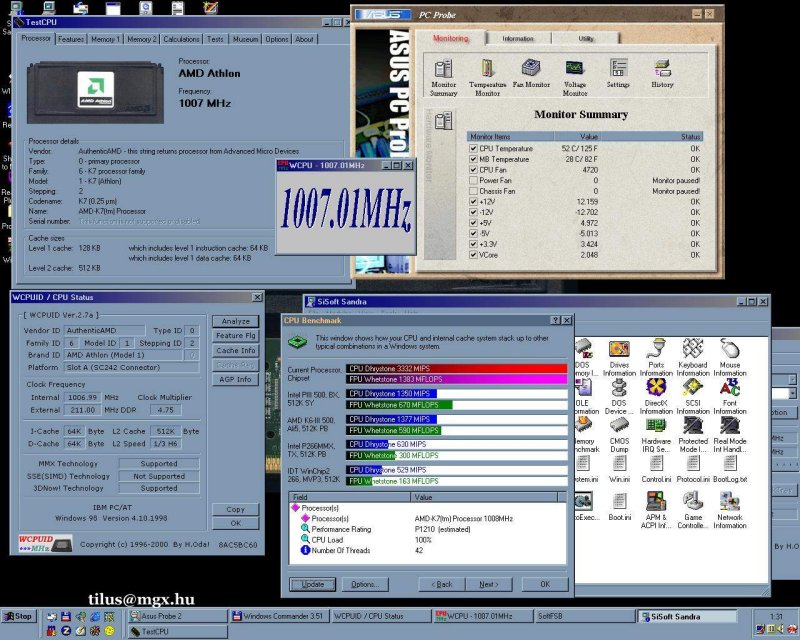Toggle the VCore monitor checkbox
This screenshot has height=640, width=800.
click(473, 255)
